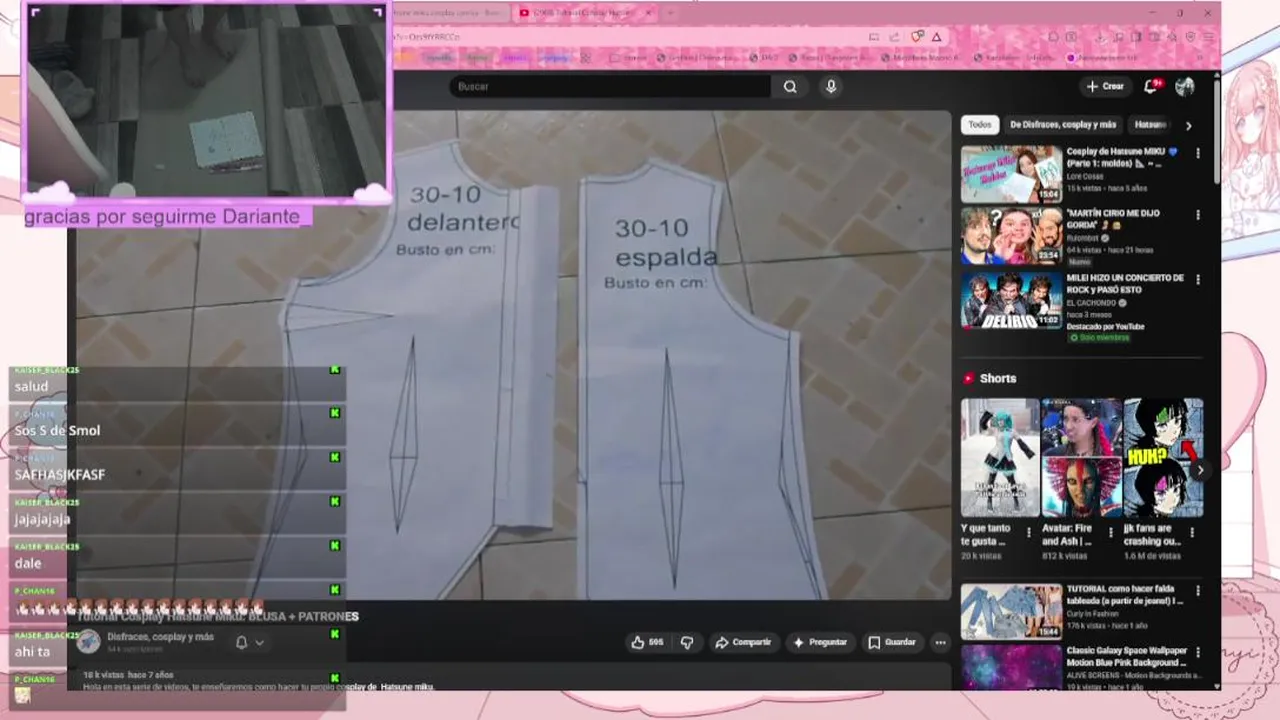1280x720 pixels.
Task: Click the 'Shorts' section heading
Action: 997,379
